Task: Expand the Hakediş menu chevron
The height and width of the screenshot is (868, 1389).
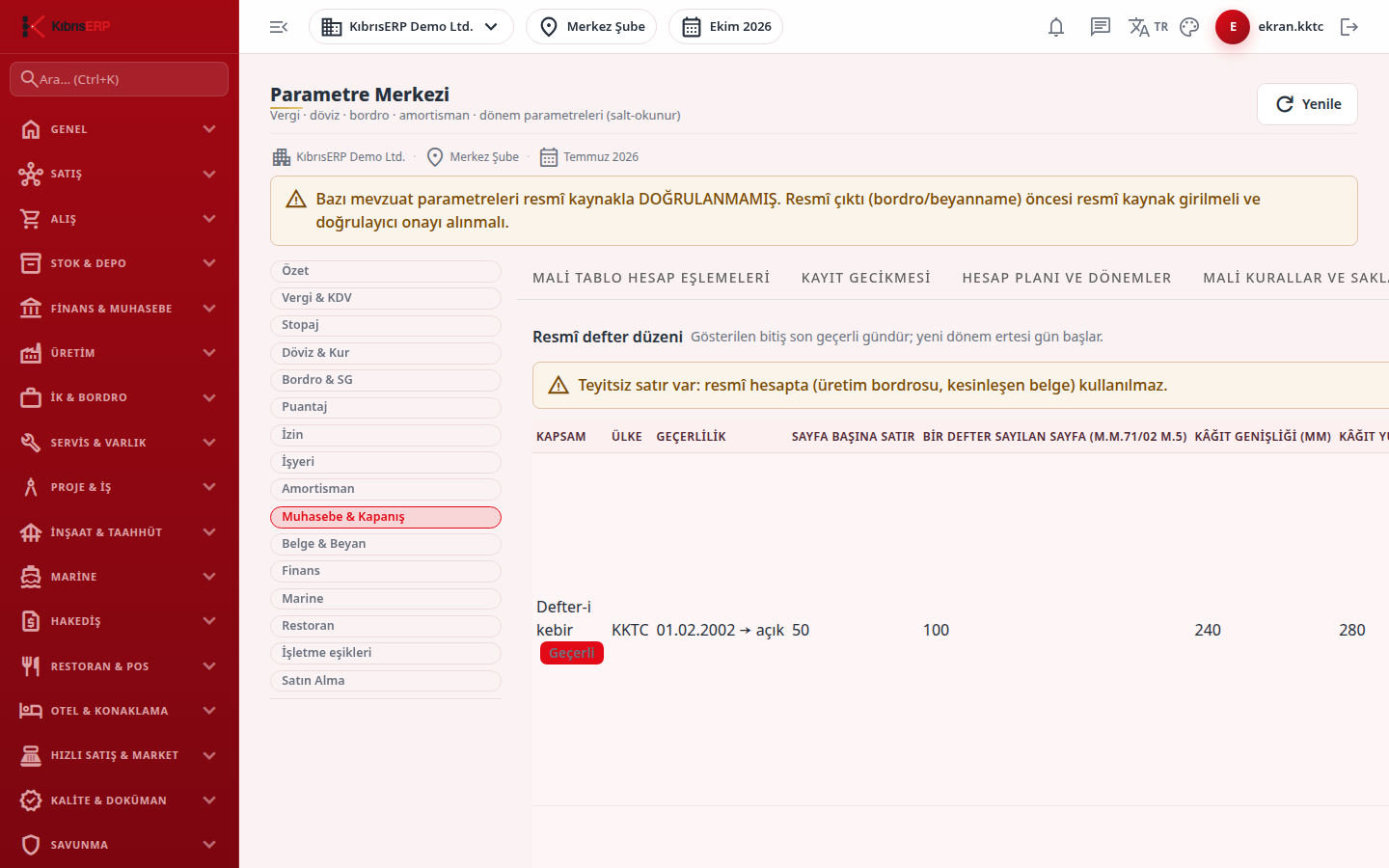Action: (209, 621)
